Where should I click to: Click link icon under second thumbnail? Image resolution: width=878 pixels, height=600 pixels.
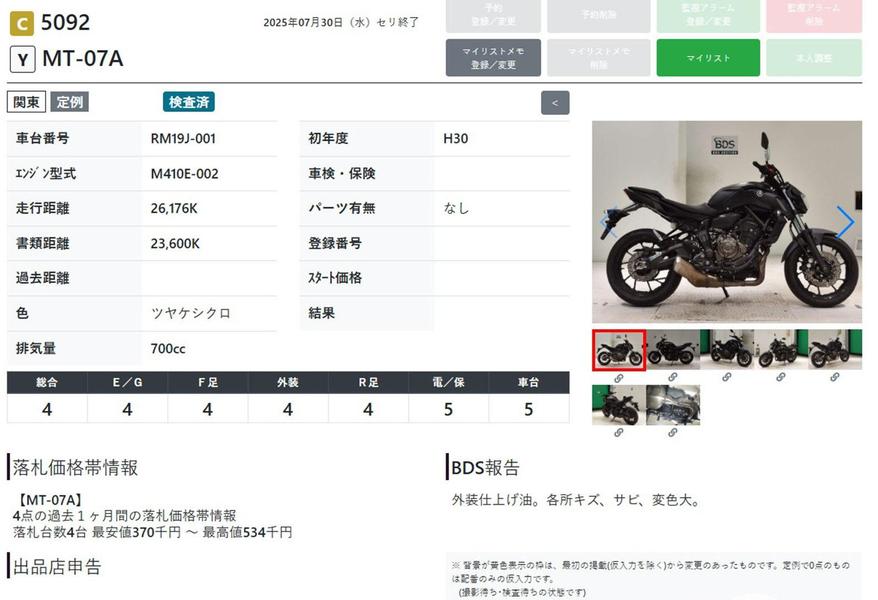coord(672,378)
